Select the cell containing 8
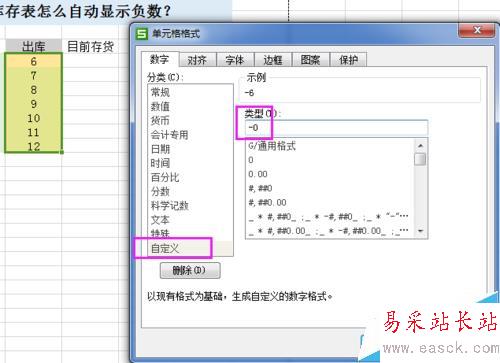 [33, 90]
